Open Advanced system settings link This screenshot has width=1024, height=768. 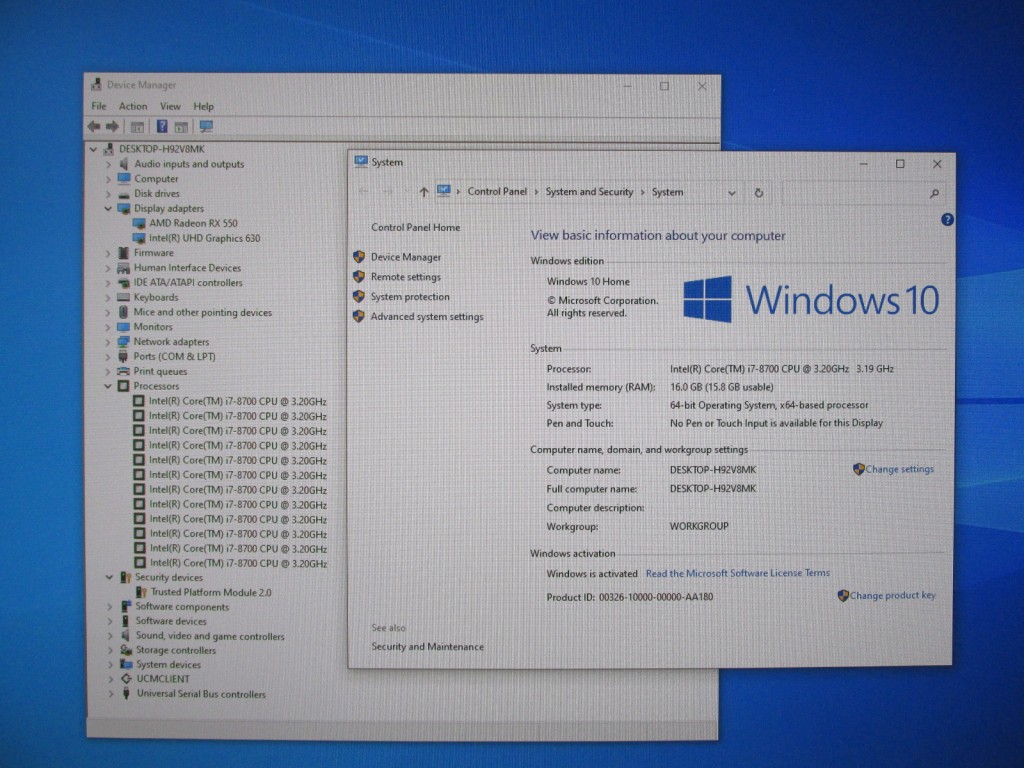pos(427,317)
